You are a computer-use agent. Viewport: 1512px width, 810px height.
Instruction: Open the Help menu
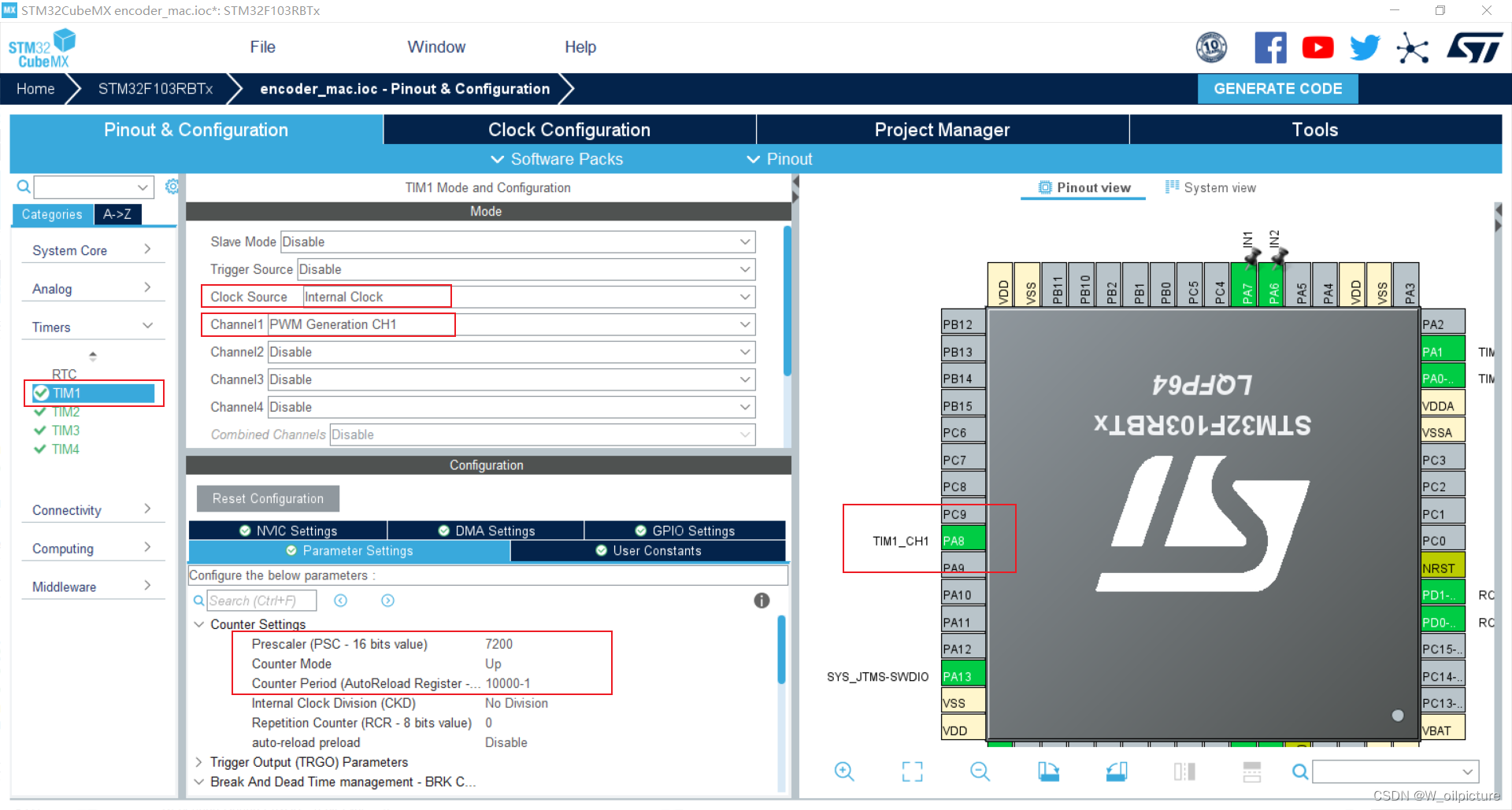click(580, 47)
